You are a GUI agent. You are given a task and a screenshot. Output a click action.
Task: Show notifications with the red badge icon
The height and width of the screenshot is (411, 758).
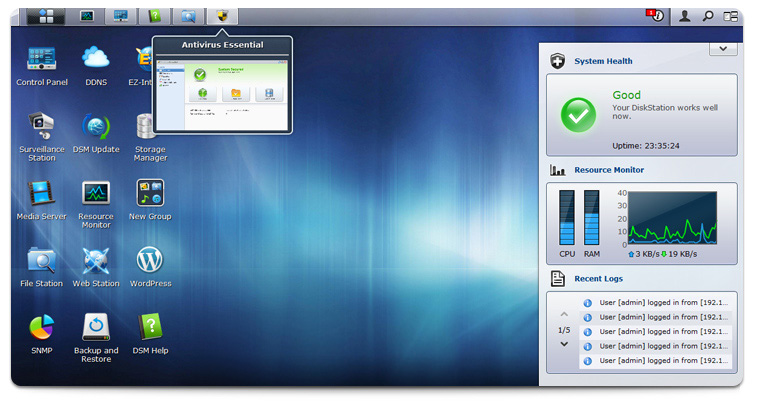tap(656, 16)
